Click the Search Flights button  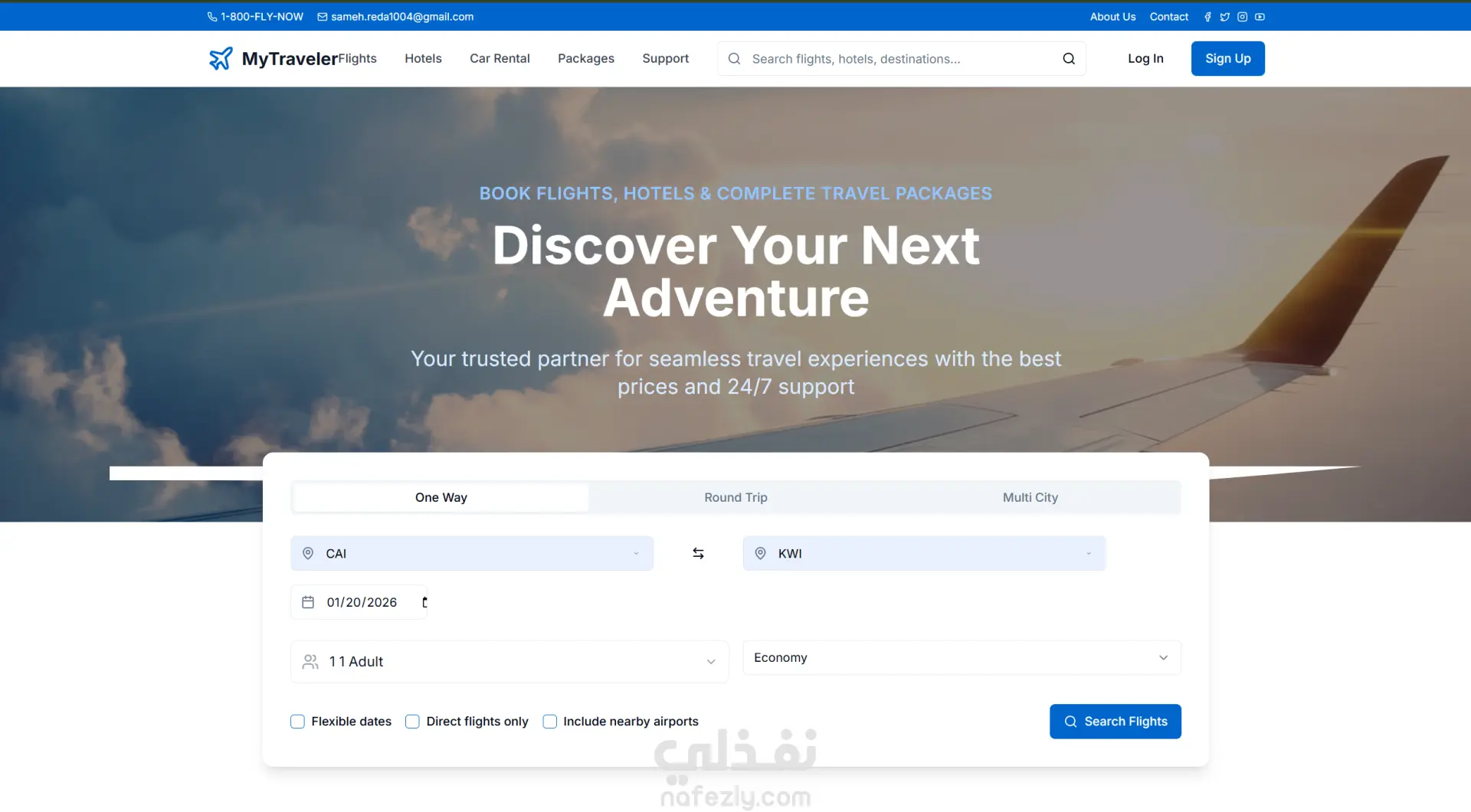tap(1116, 722)
